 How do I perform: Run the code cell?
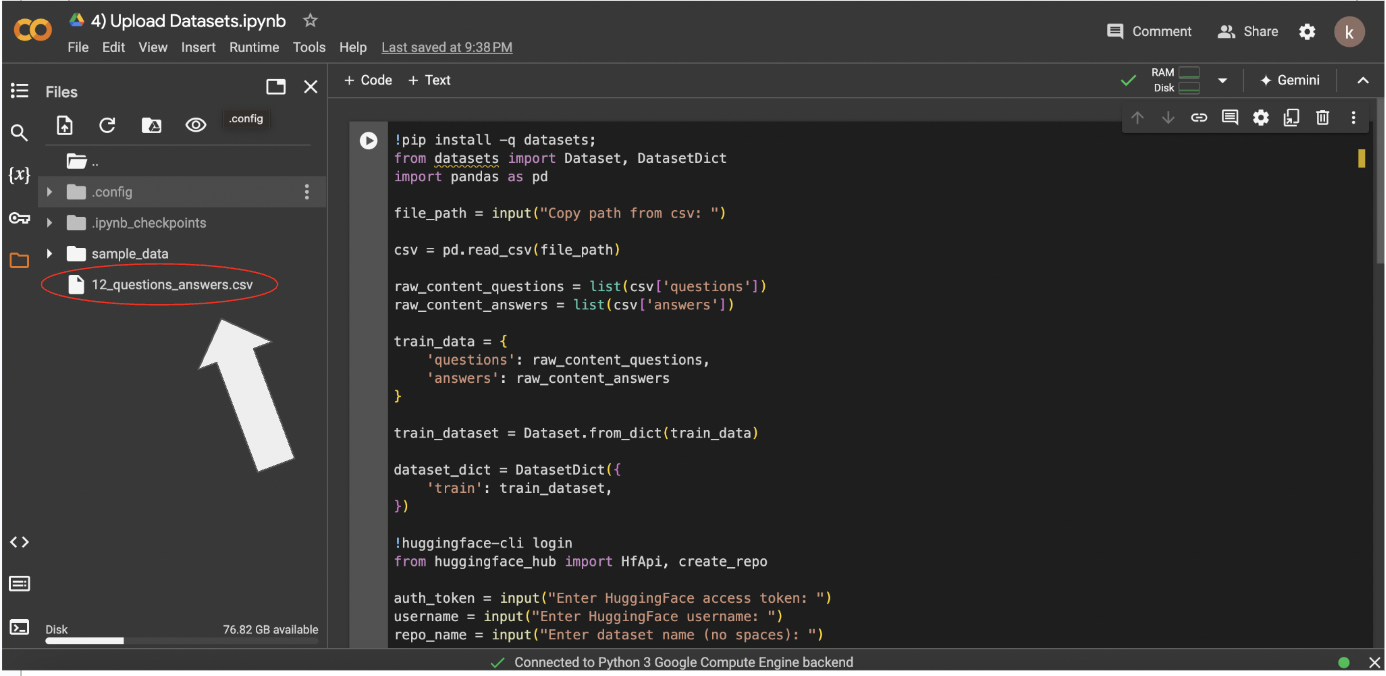pyautogui.click(x=369, y=141)
